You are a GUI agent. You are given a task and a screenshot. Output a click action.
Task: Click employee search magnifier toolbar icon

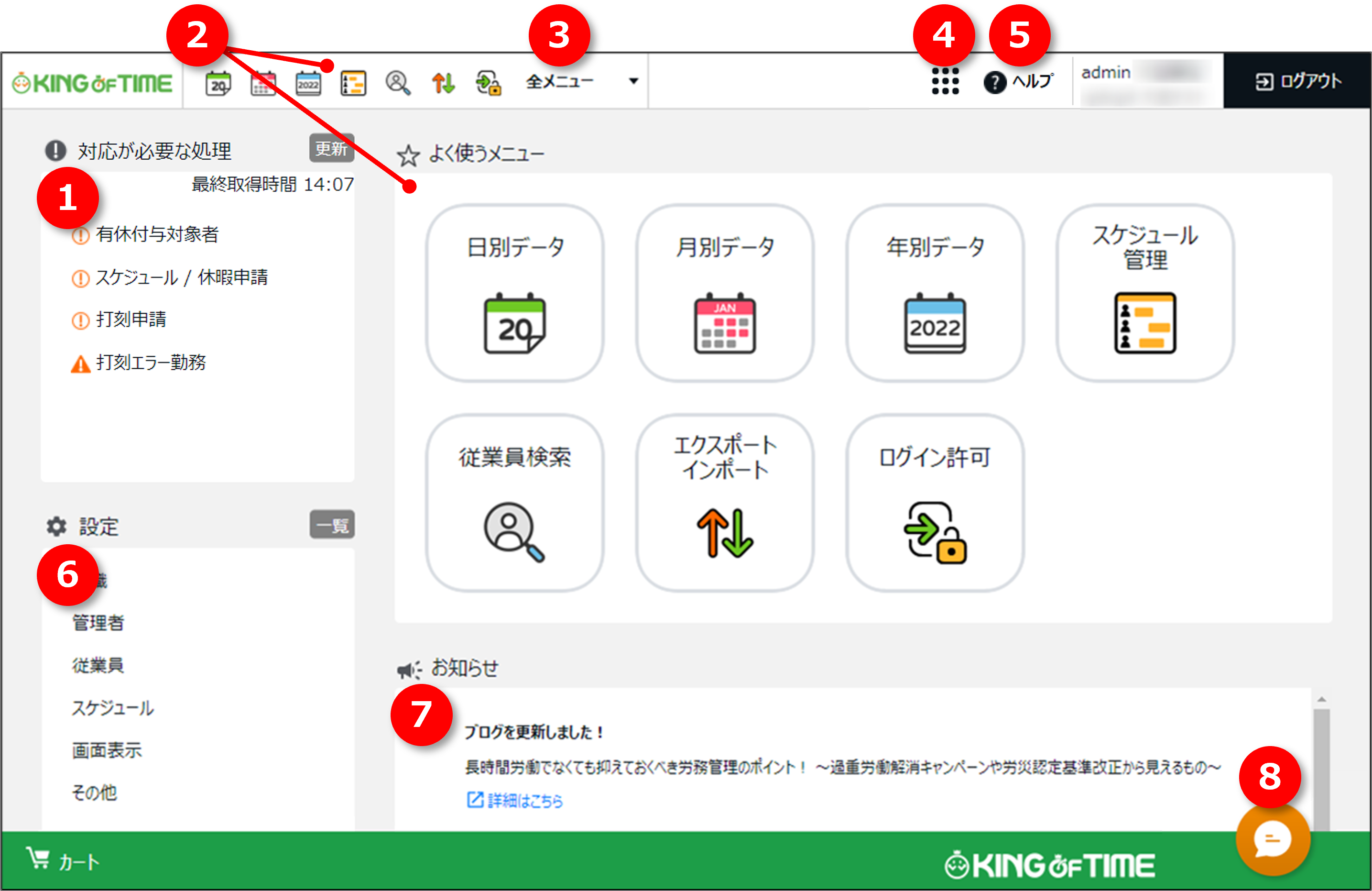398,83
